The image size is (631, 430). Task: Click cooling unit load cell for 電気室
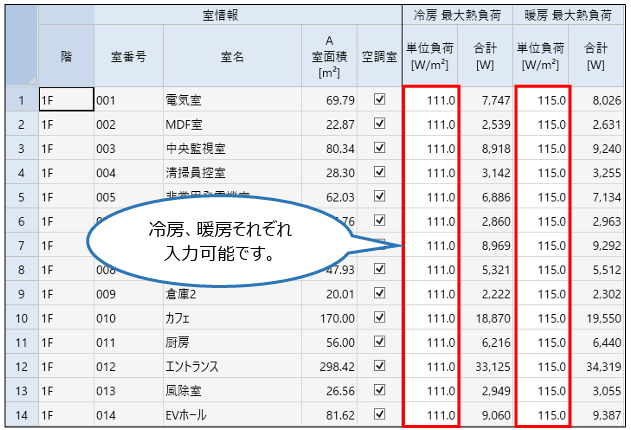pyautogui.click(x=432, y=100)
